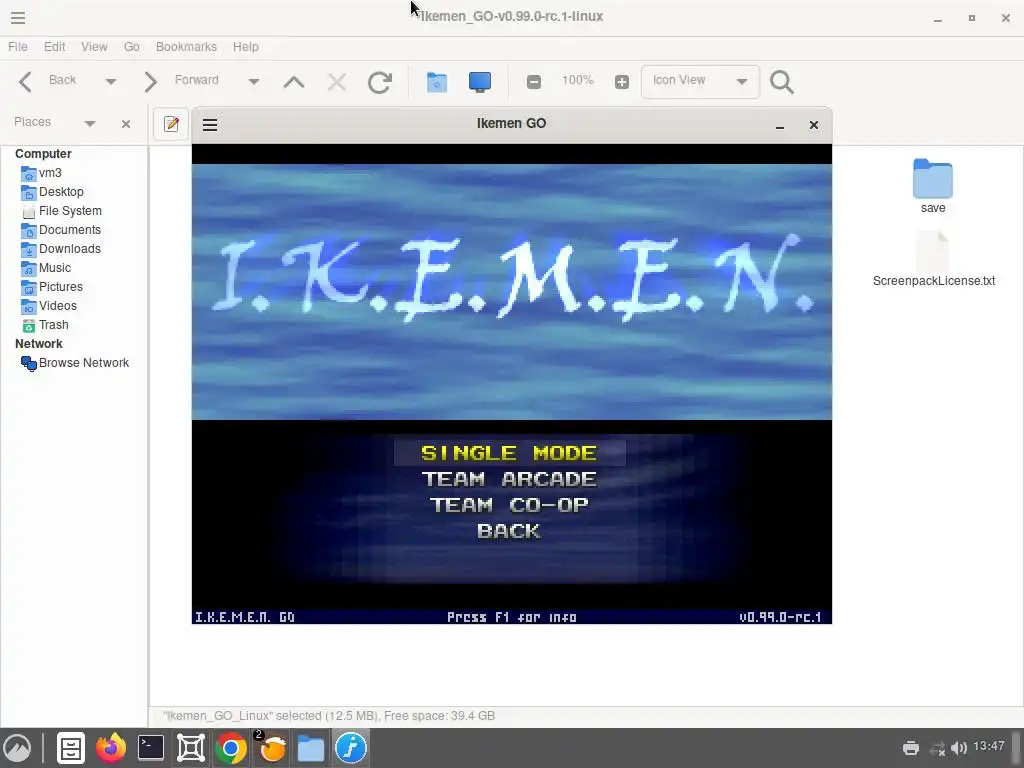Click the 13:47 clock
The image size is (1024, 768).
pyautogui.click(x=989, y=746)
